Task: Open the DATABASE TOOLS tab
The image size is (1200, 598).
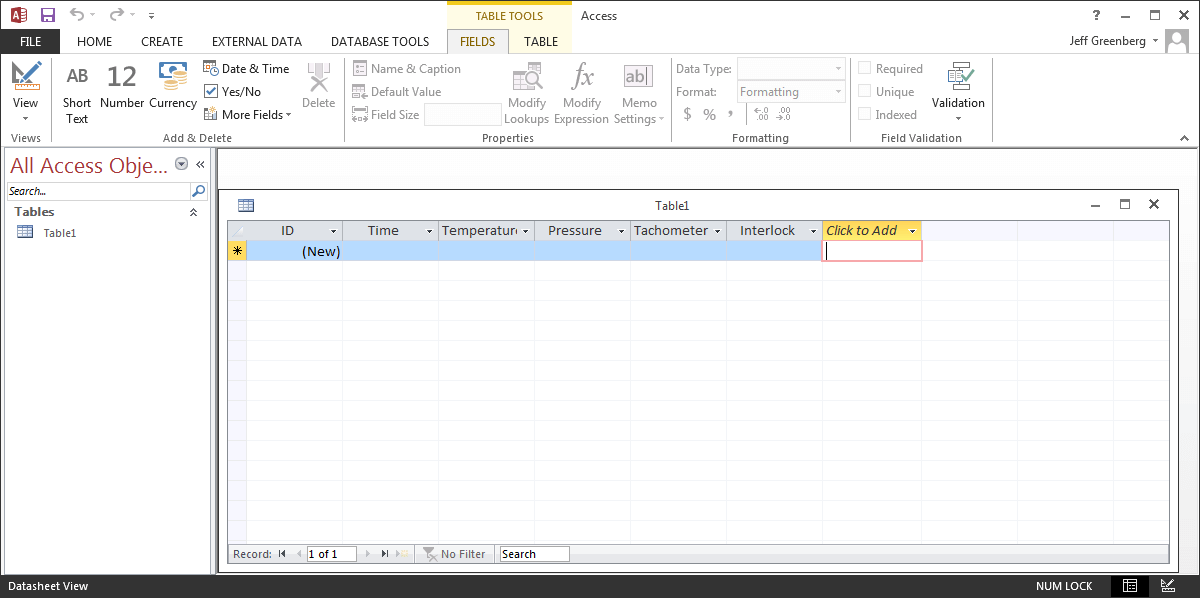Action: coord(380,42)
